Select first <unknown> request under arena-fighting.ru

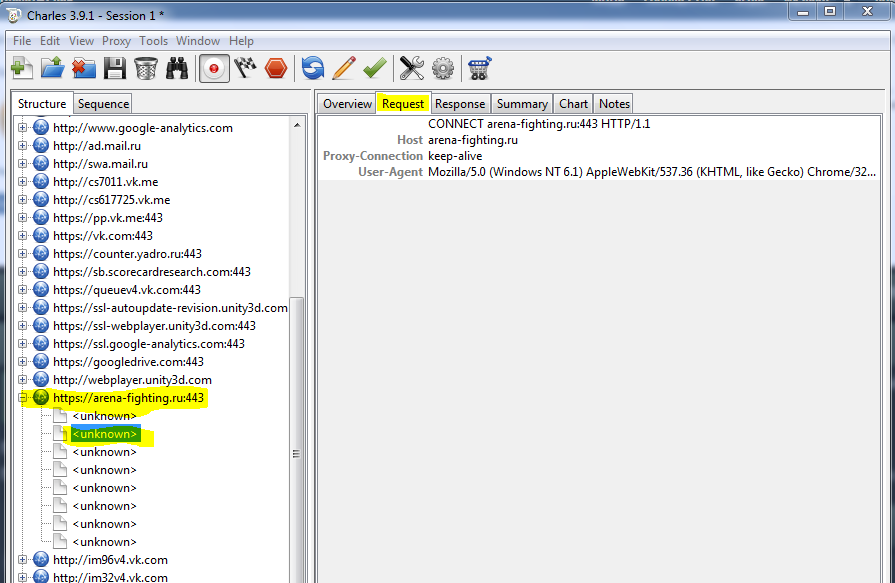[x=104, y=416]
